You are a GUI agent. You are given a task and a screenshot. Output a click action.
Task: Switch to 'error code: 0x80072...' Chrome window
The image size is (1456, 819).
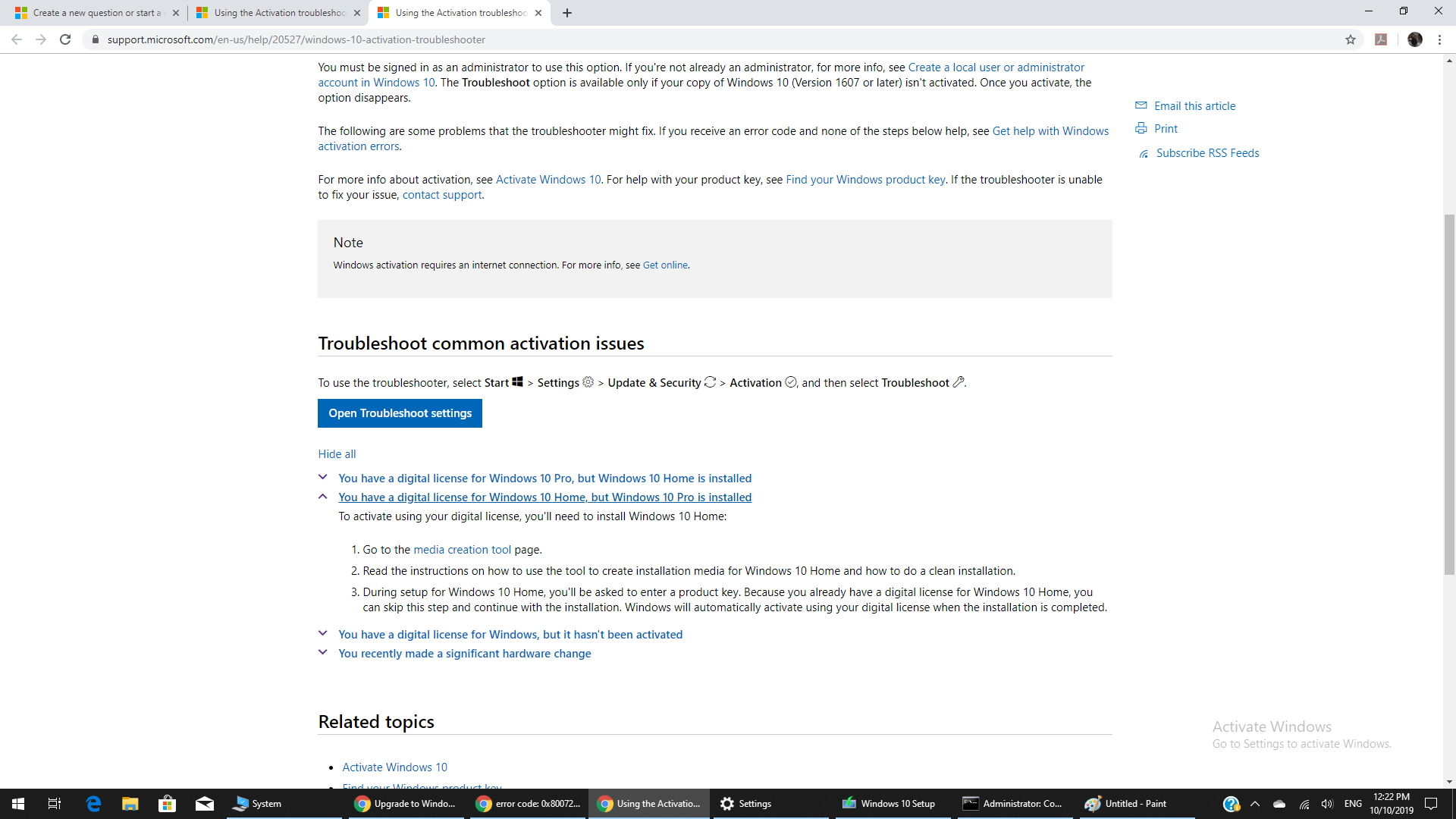point(529,804)
